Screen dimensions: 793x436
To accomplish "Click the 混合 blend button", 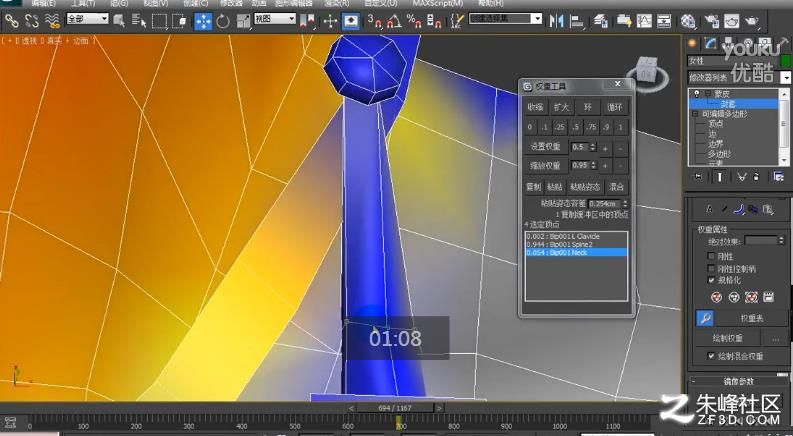I will 616,187.
